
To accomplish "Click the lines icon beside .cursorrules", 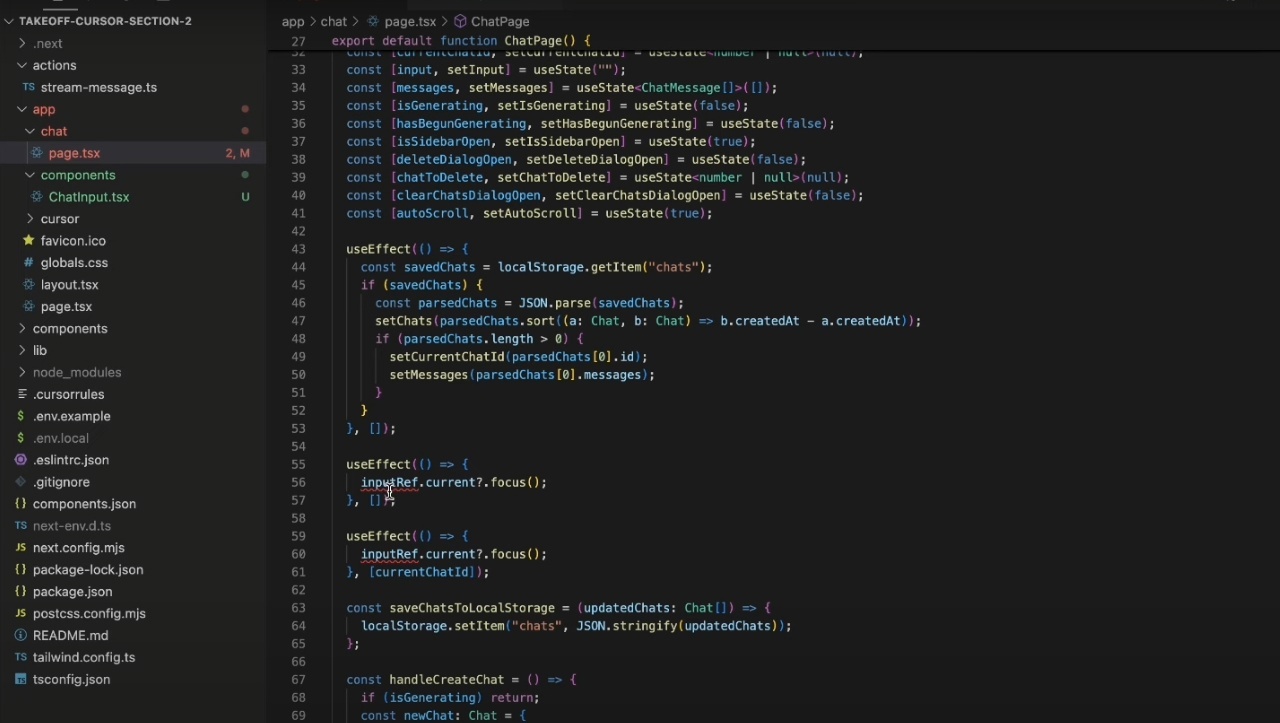I will tap(21, 395).
